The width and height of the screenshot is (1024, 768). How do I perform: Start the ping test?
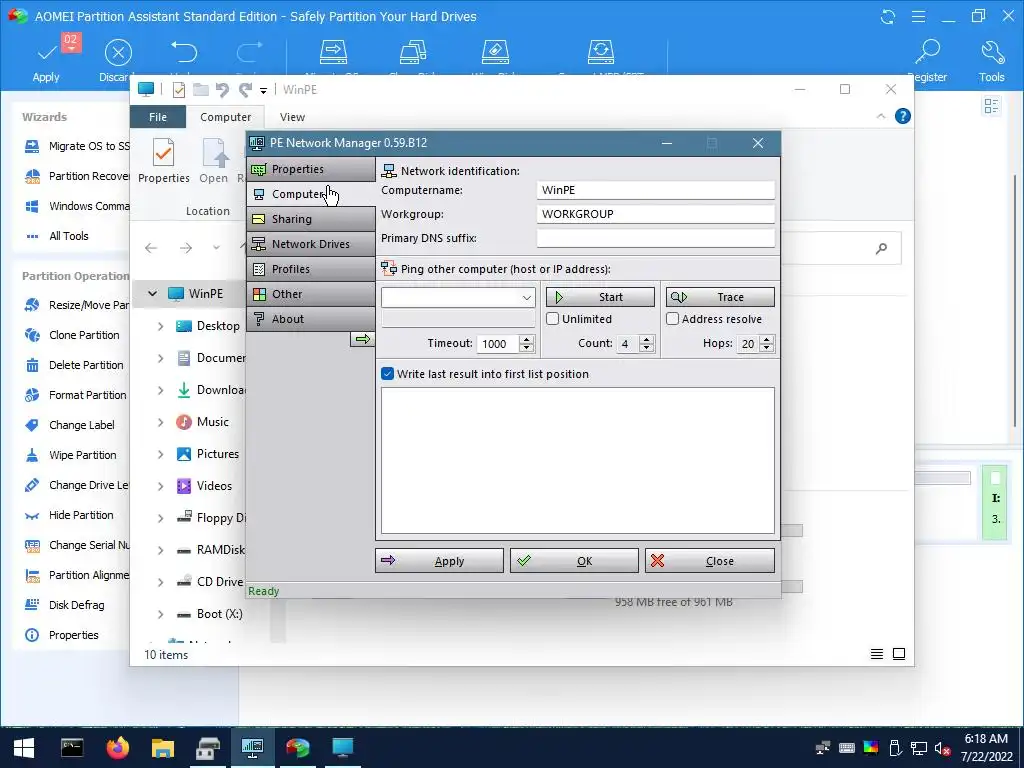(600, 297)
